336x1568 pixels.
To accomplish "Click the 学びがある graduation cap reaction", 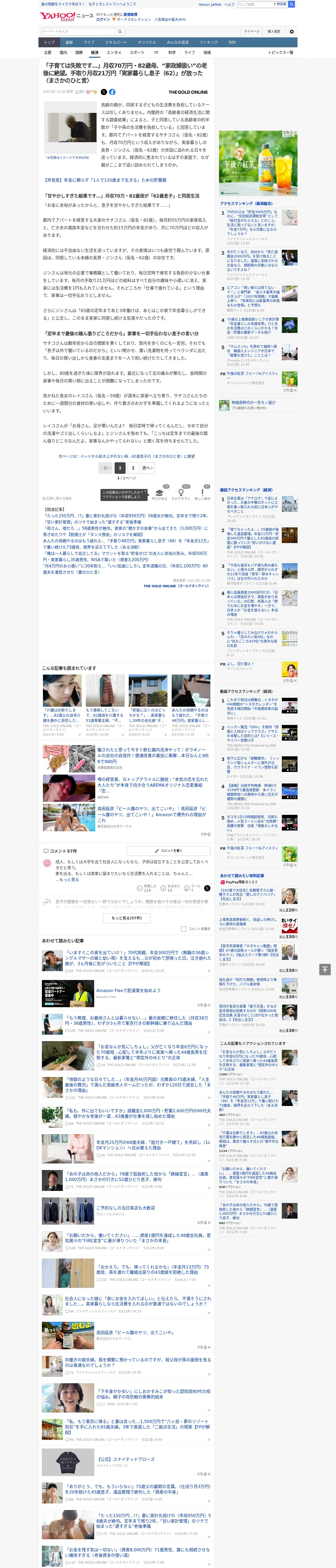I will pyautogui.click(x=160, y=494).
